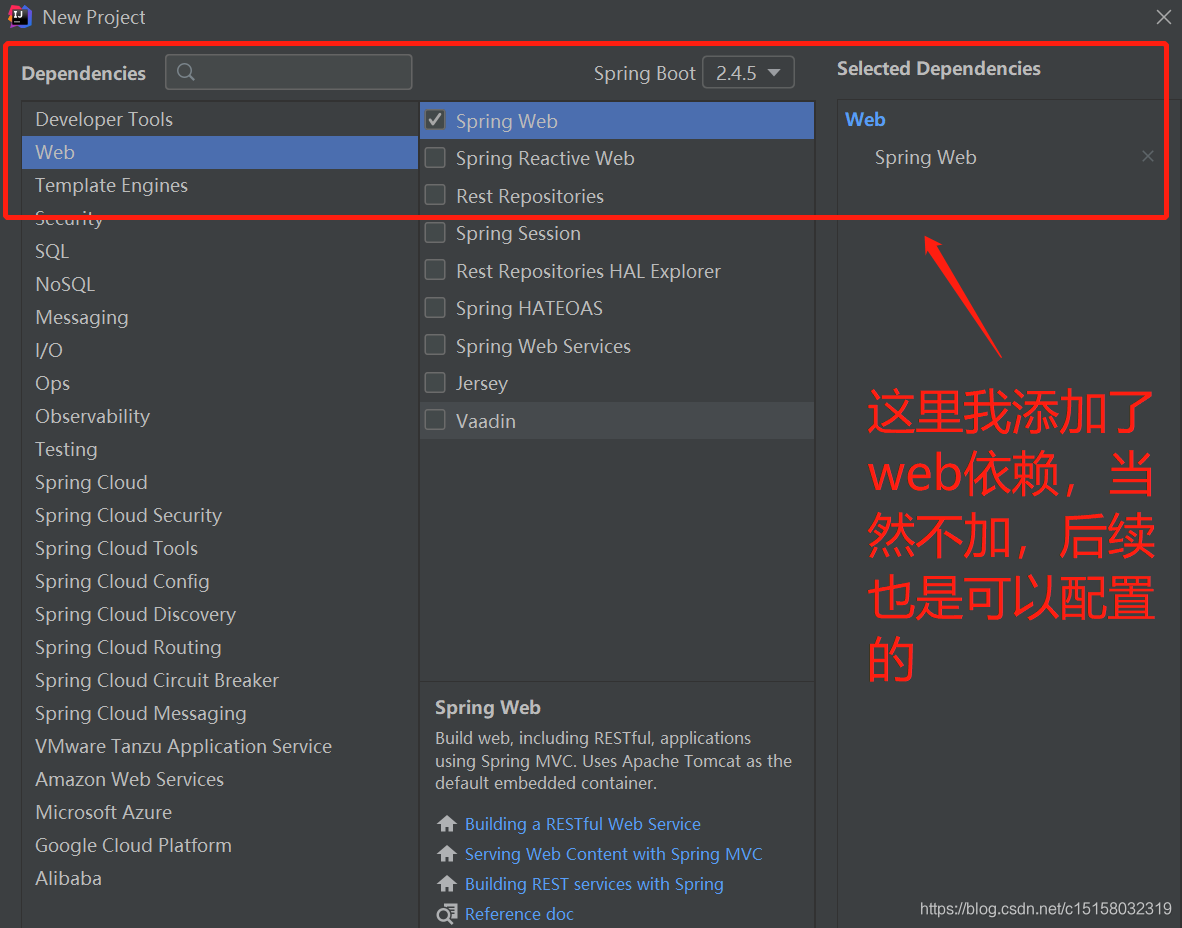Select the Spring Cloud Security category
This screenshot has width=1182, height=928.
click(219, 516)
